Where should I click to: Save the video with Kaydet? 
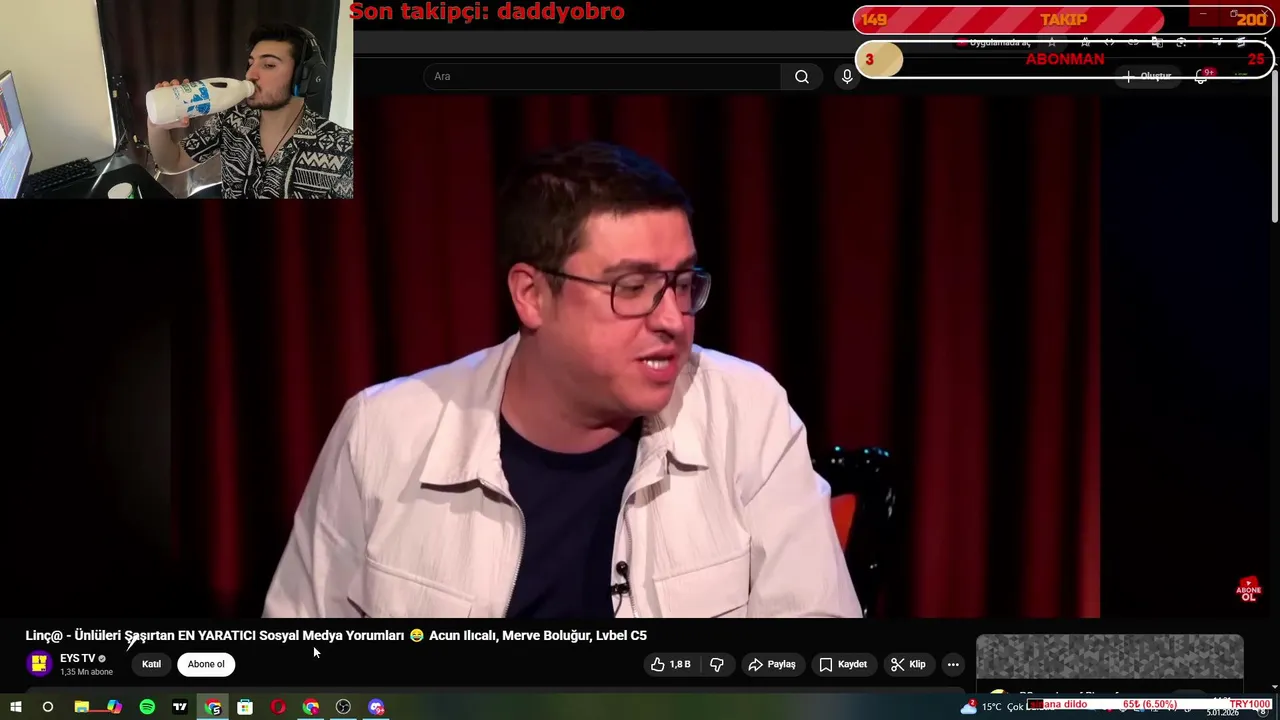click(843, 664)
